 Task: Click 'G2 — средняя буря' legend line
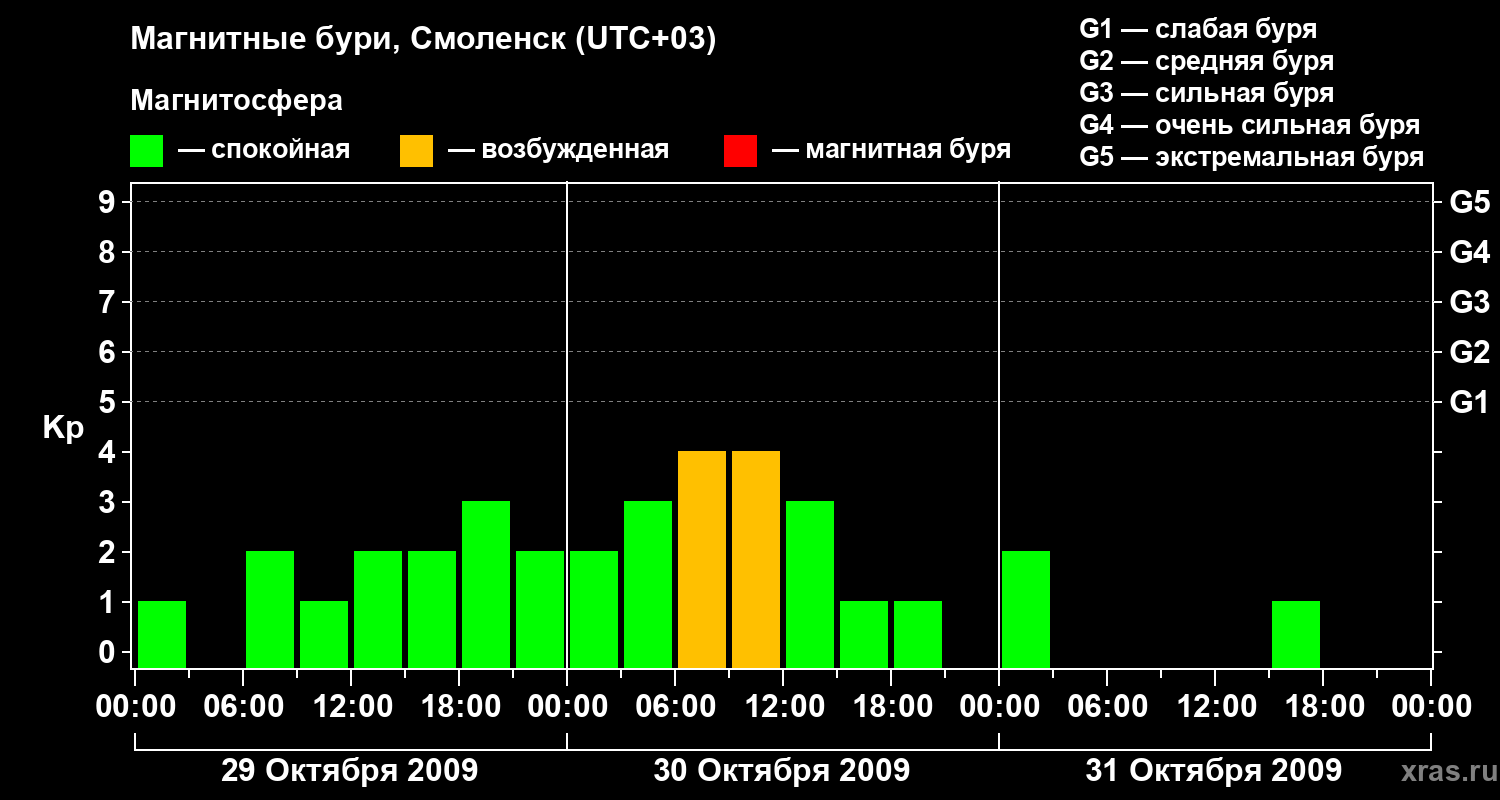[x=1206, y=61]
